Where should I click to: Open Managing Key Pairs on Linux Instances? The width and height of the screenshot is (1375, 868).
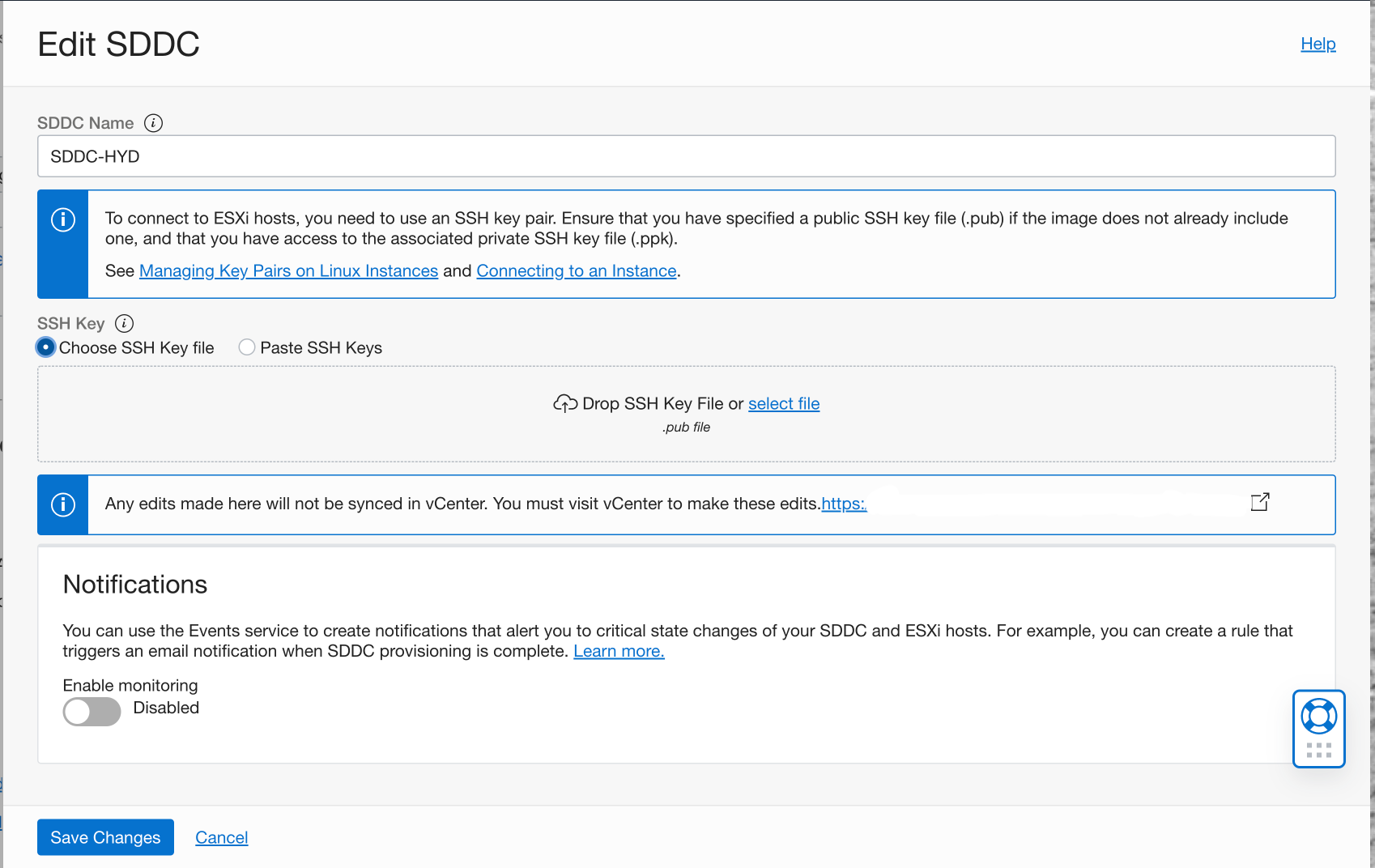[288, 270]
